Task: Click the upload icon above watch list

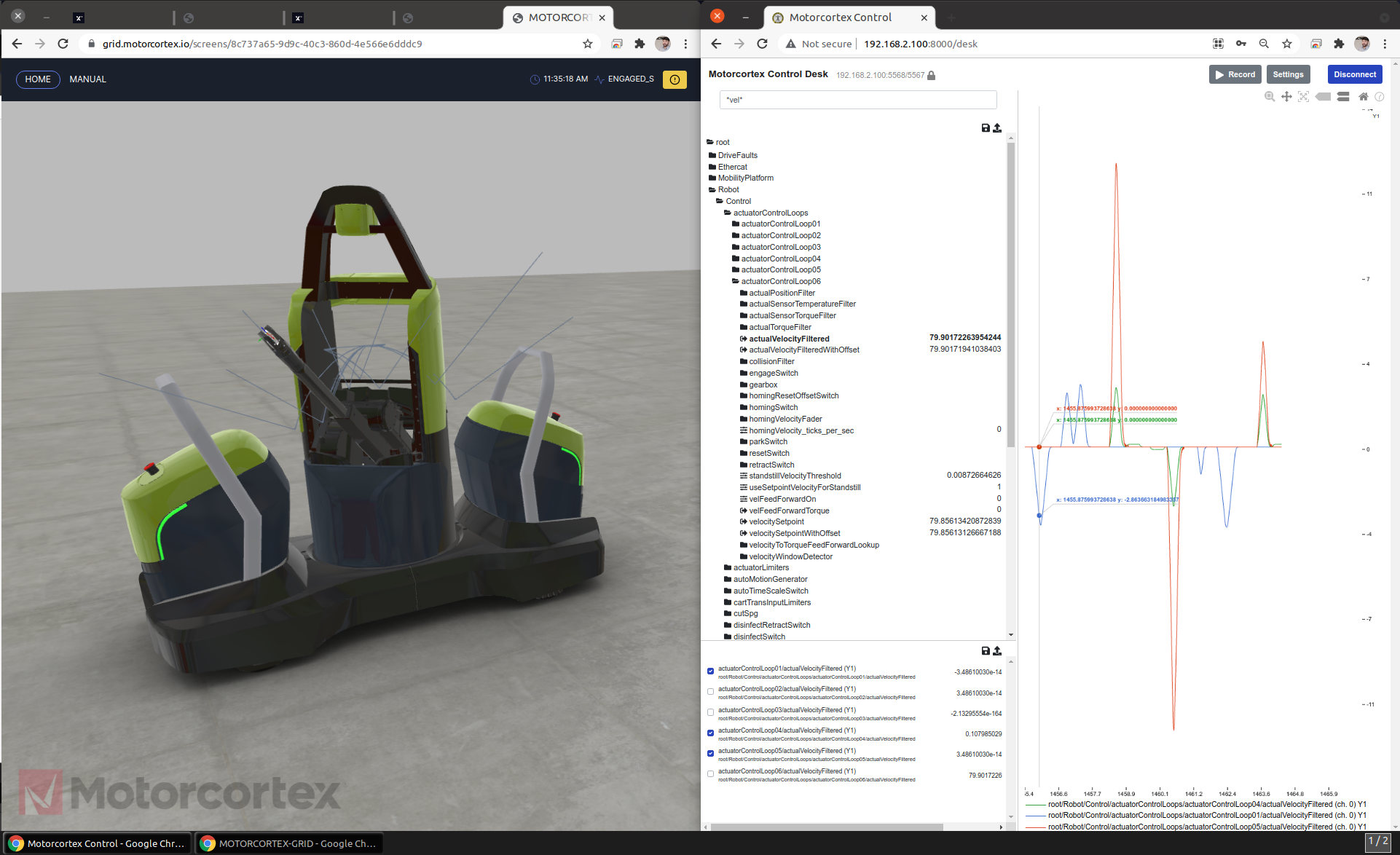Action: click(x=997, y=650)
